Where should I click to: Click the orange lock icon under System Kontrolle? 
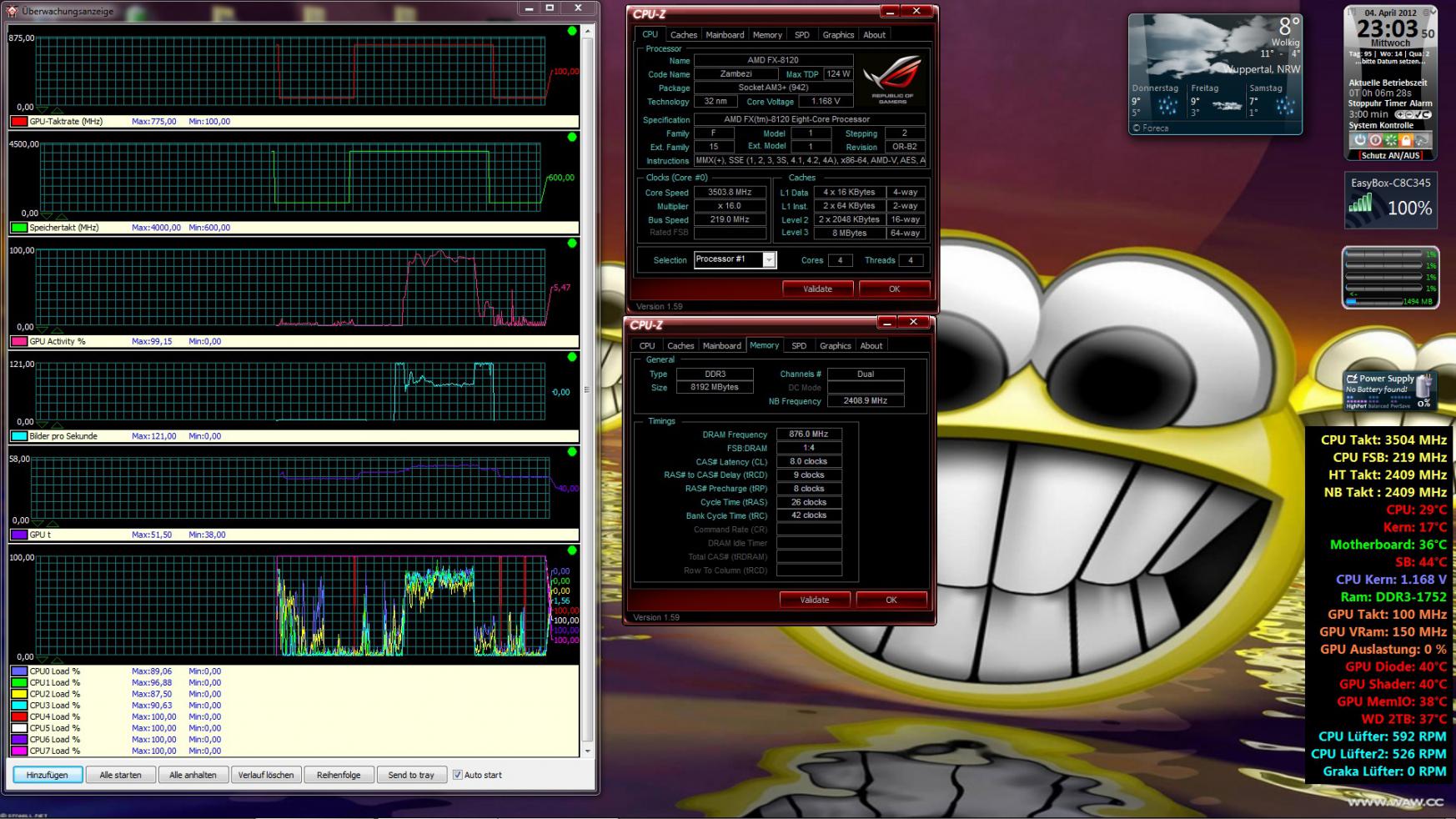1406,140
